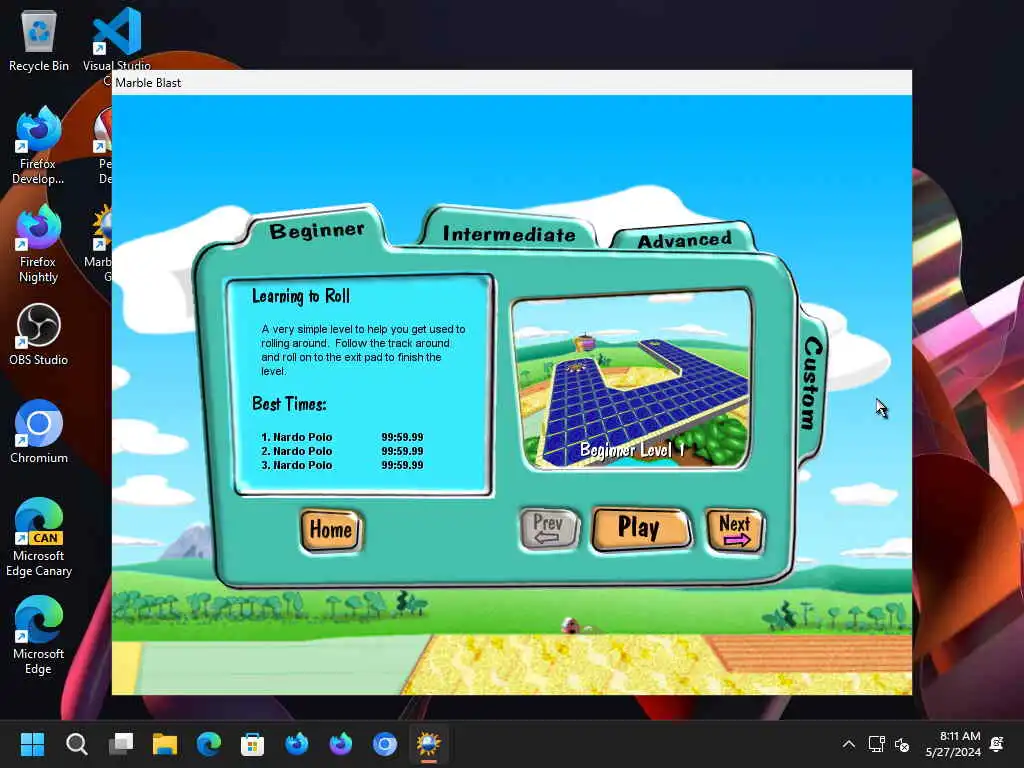The image size is (1024, 768).
Task: Go to previous level with Prev
Action: point(549,529)
